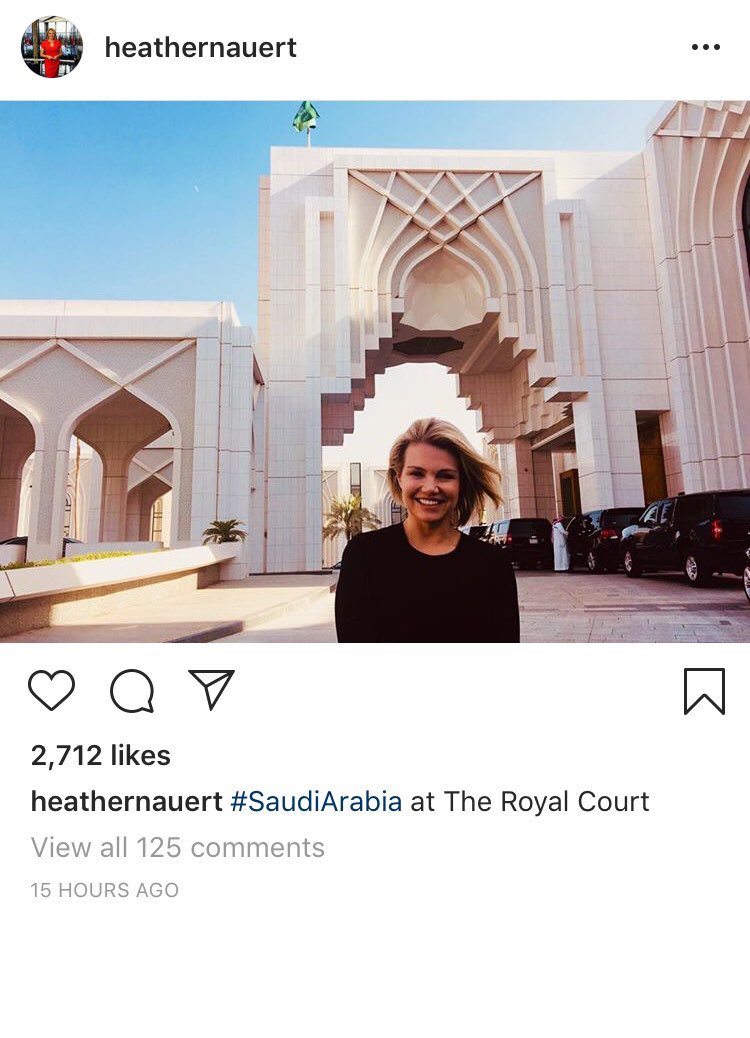
Task: Click the heathernauert username in the caption
Action: (x=126, y=802)
